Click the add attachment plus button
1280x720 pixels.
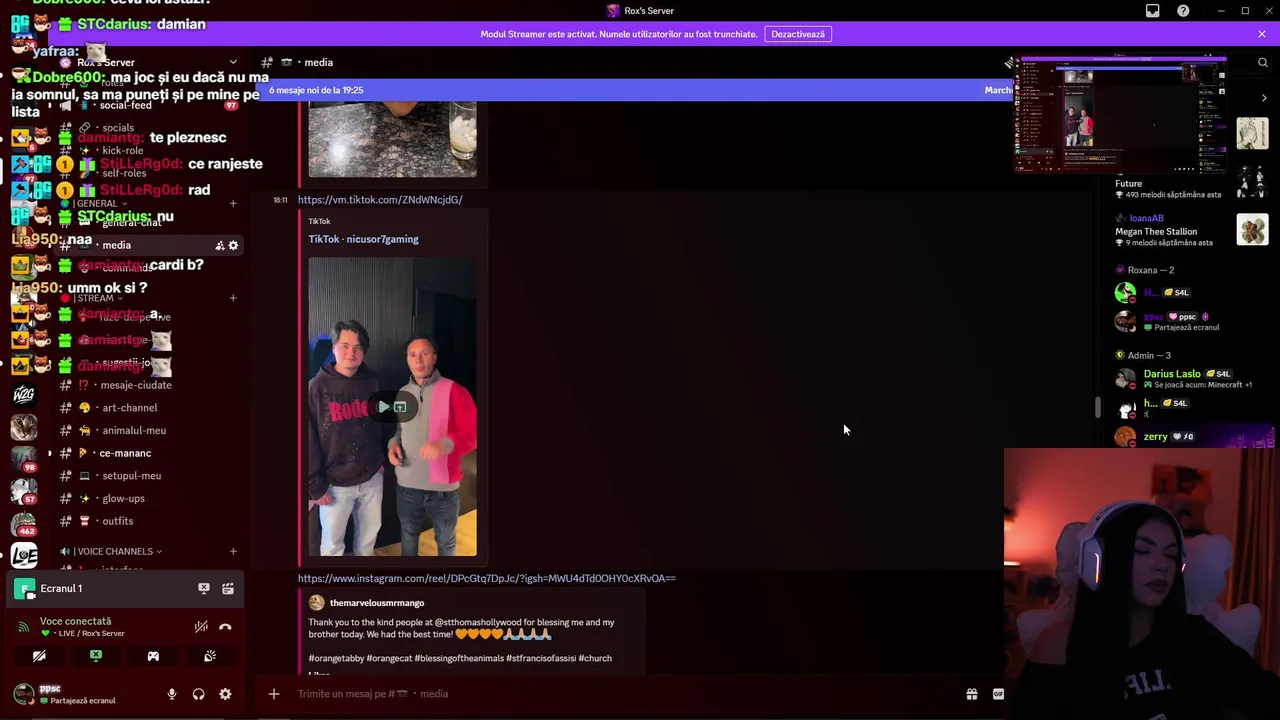click(x=273, y=694)
